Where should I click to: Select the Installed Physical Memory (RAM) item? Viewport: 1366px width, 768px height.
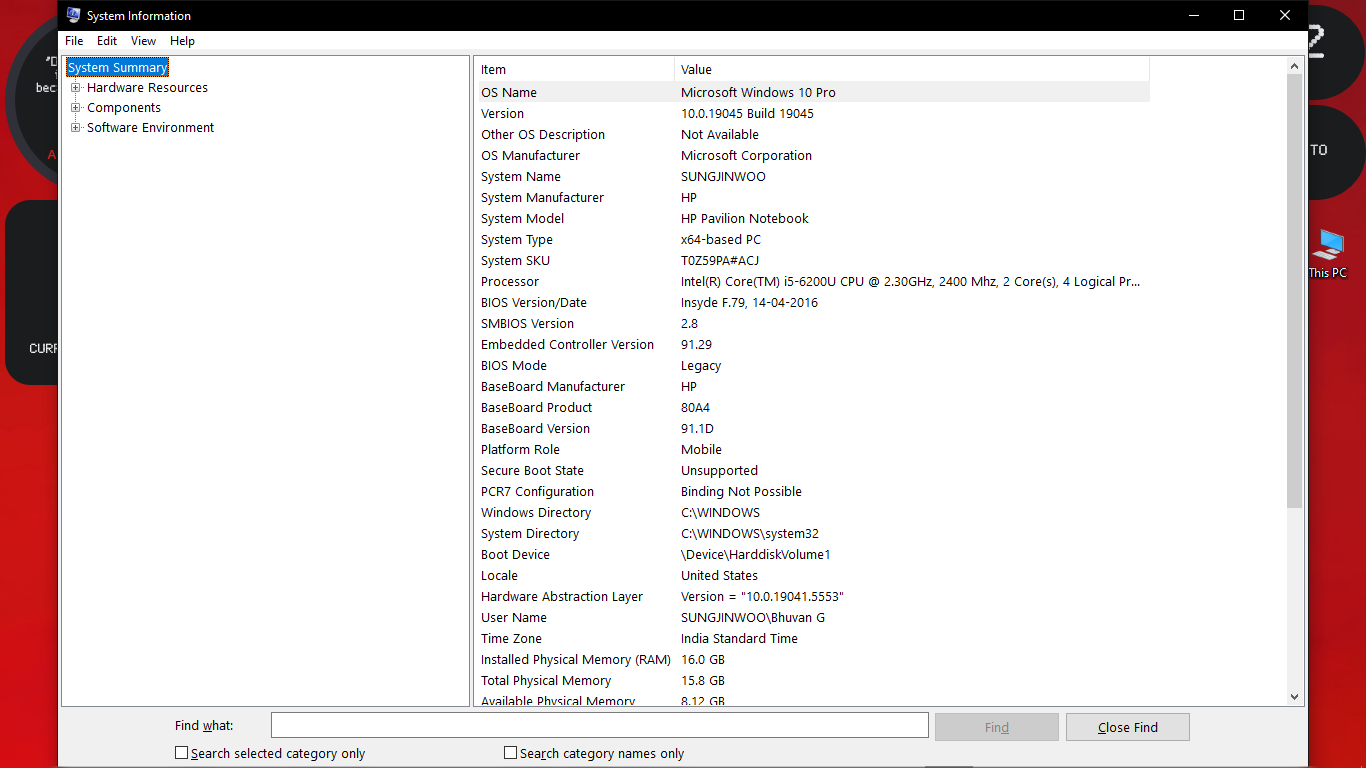click(x=576, y=659)
